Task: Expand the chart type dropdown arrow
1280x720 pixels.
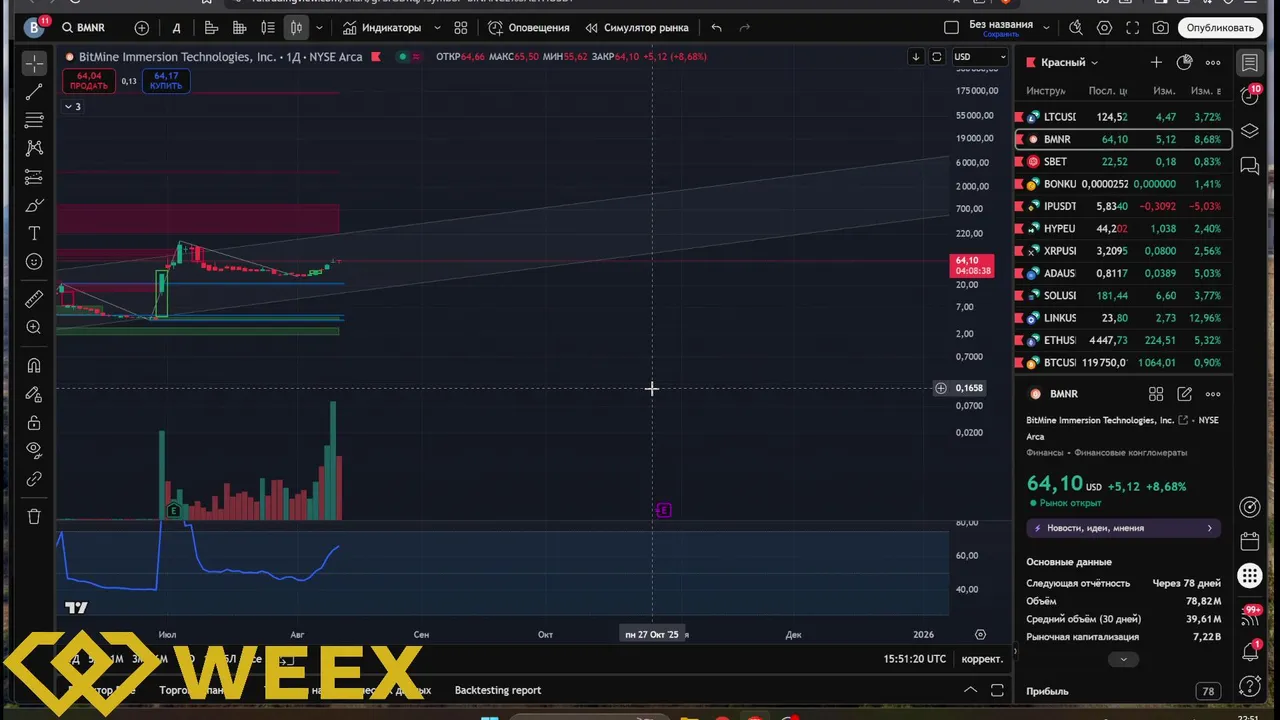Action: pos(321,28)
